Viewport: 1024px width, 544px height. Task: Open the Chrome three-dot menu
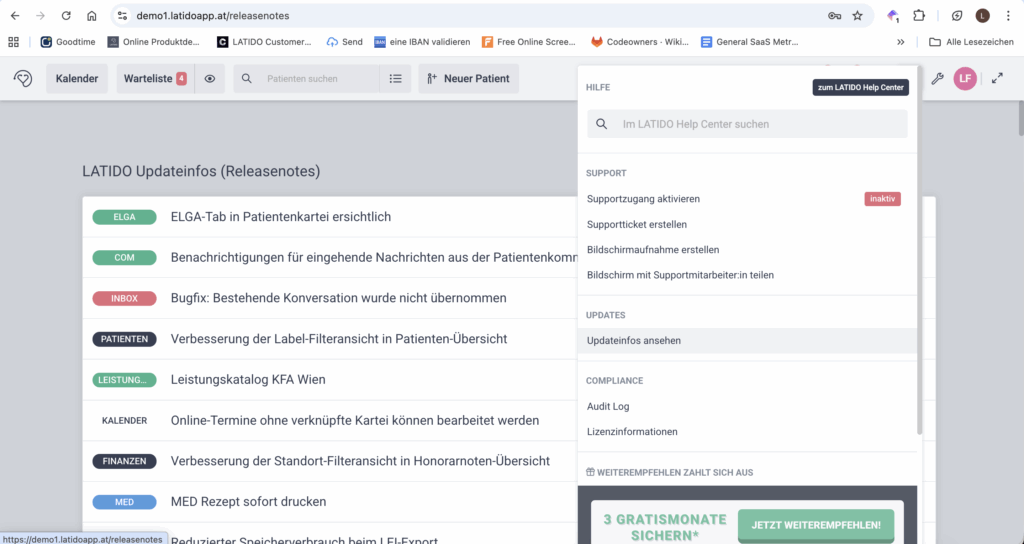point(1008,16)
